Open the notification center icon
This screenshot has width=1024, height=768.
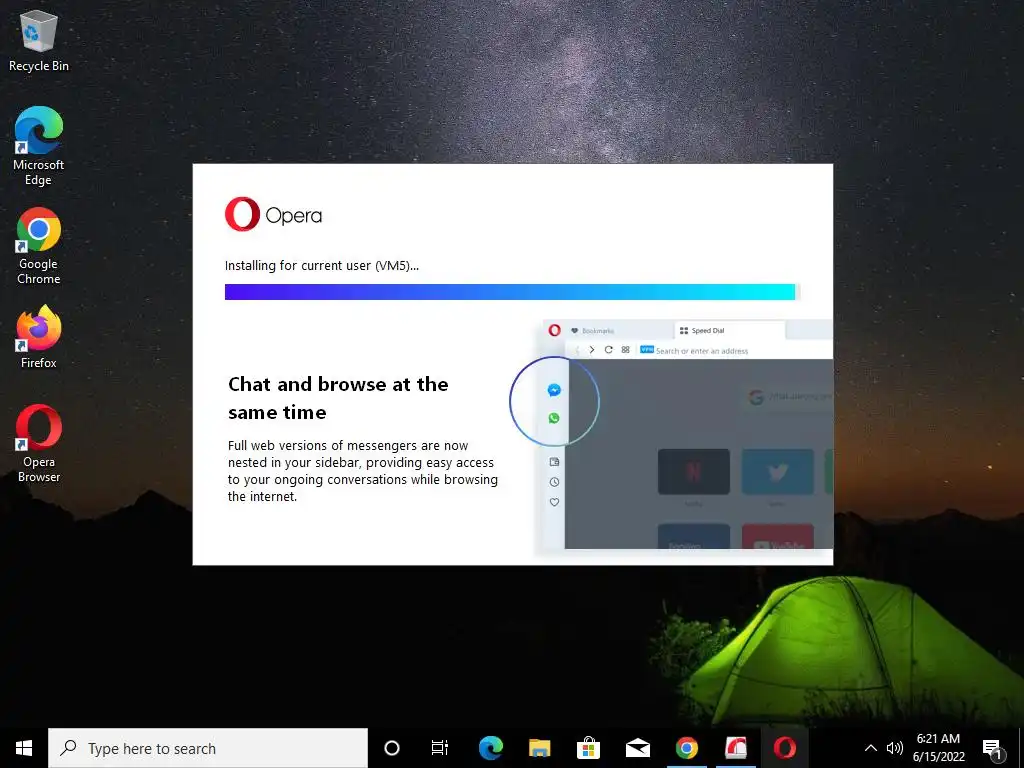pyautogui.click(x=992, y=749)
